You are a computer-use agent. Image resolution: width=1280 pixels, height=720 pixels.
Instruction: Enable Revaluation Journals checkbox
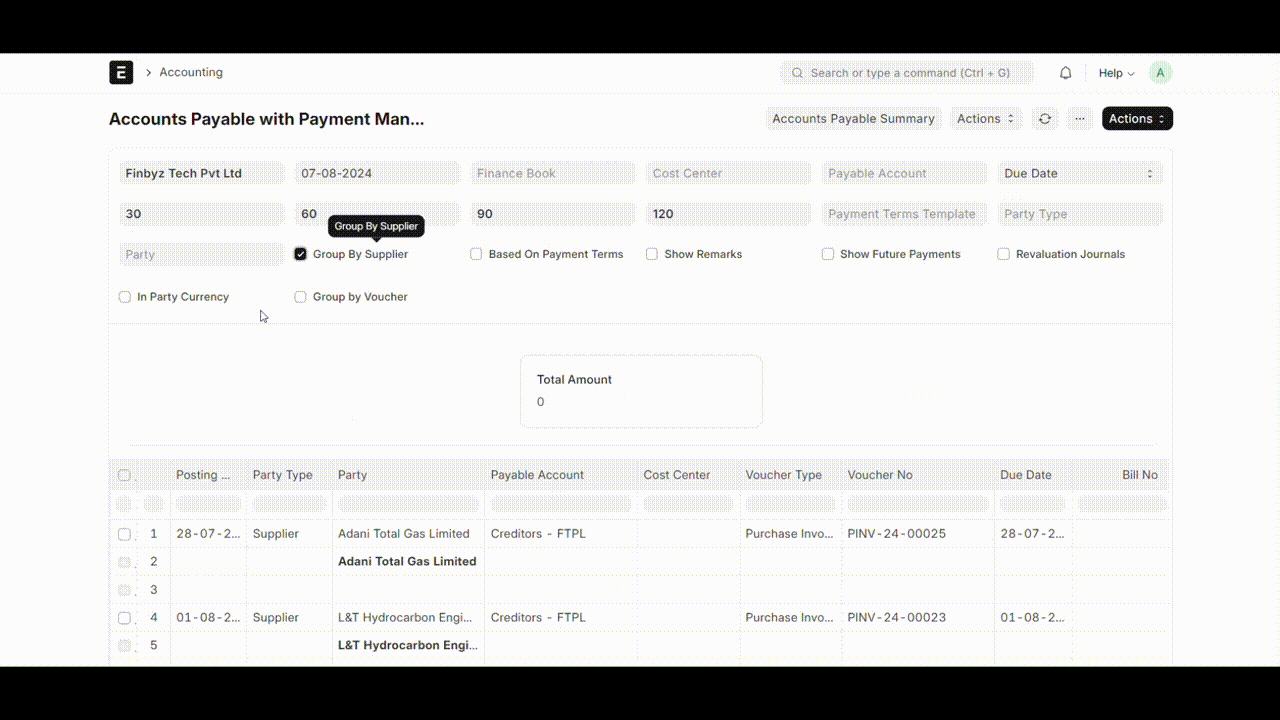click(x=1004, y=254)
